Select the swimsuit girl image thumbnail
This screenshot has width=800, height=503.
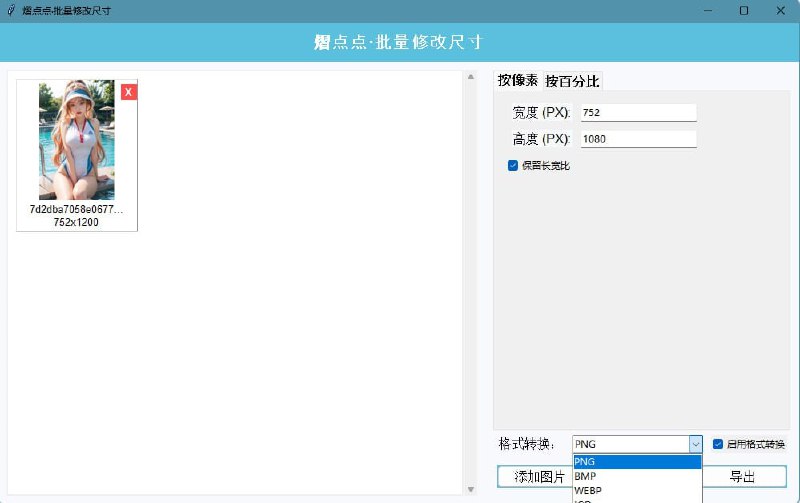coord(76,141)
